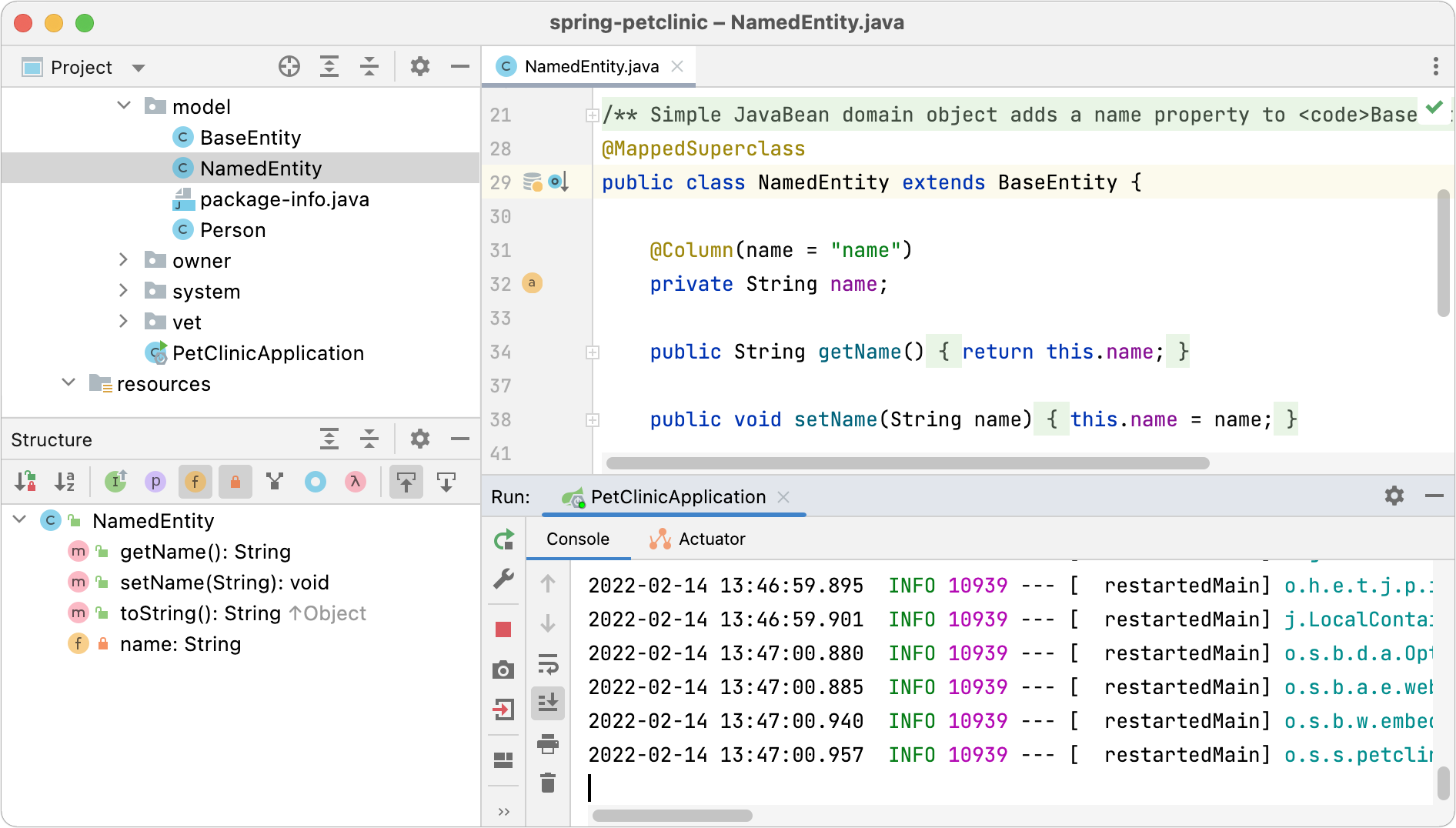
Task: Open run configuration wrench settings
Action: tap(504, 579)
